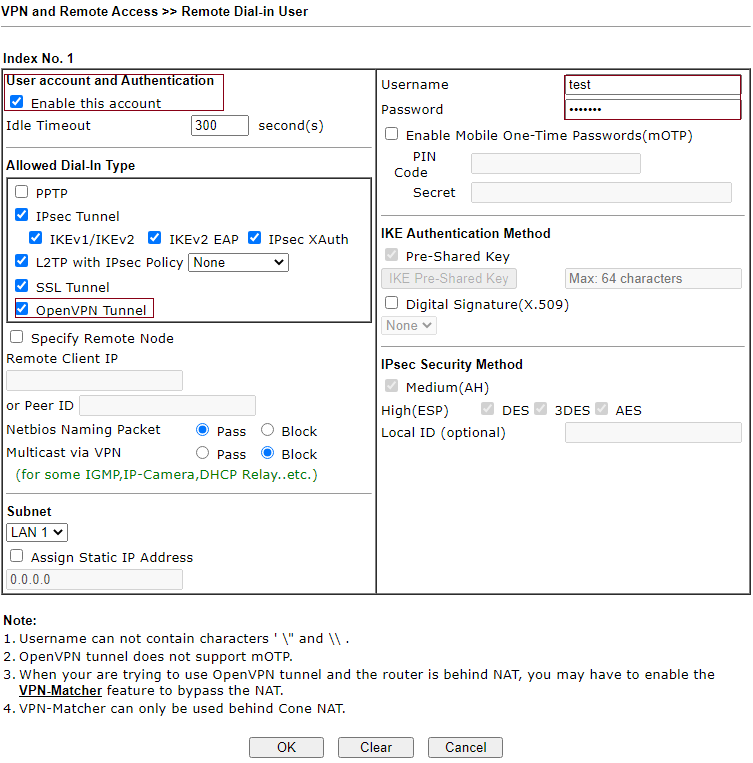Uncheck Enable this account checkbox
This screenshot has width=753, height=763.
[17, 102]
